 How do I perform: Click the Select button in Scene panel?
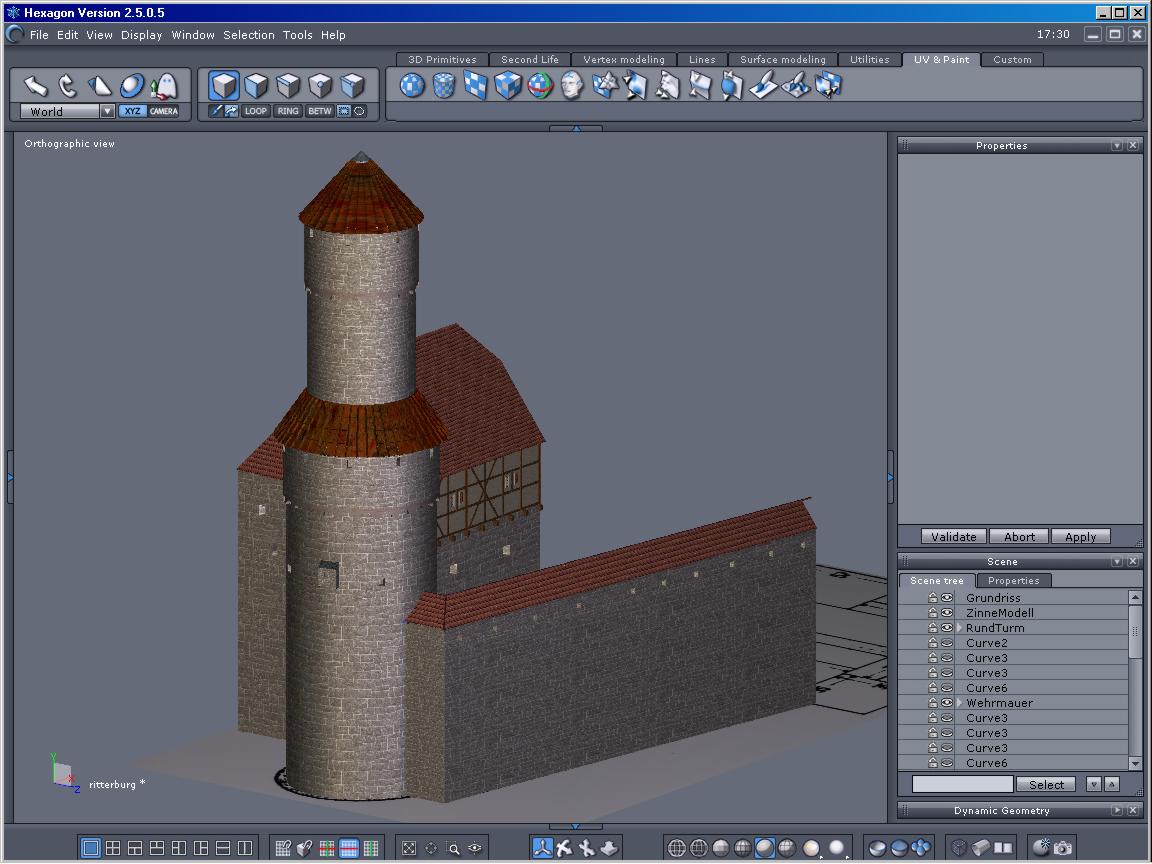(x=1046, y=785)
